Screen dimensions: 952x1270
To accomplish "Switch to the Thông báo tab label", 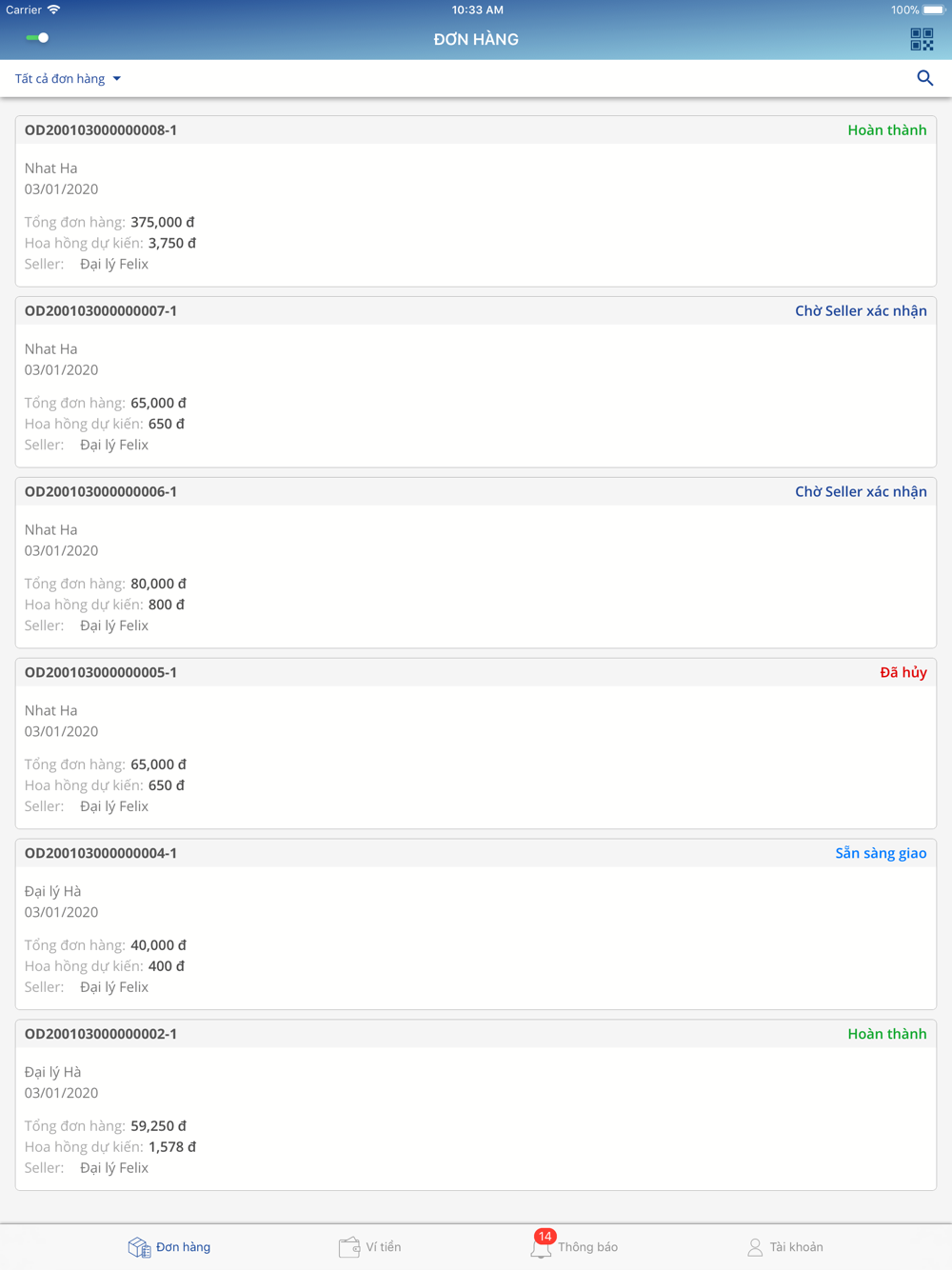I will click(x=588, y=1247).
